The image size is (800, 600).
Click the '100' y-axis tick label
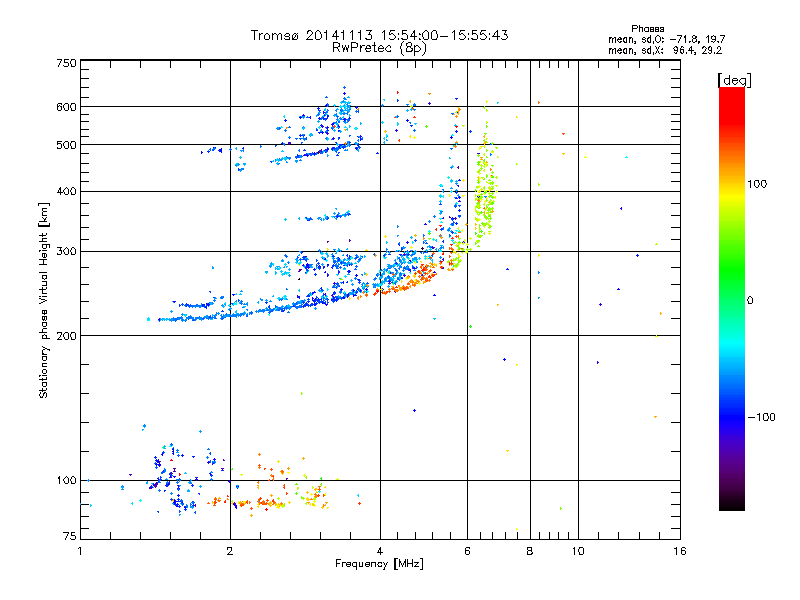pyautogui.click(x=66, y=480)
